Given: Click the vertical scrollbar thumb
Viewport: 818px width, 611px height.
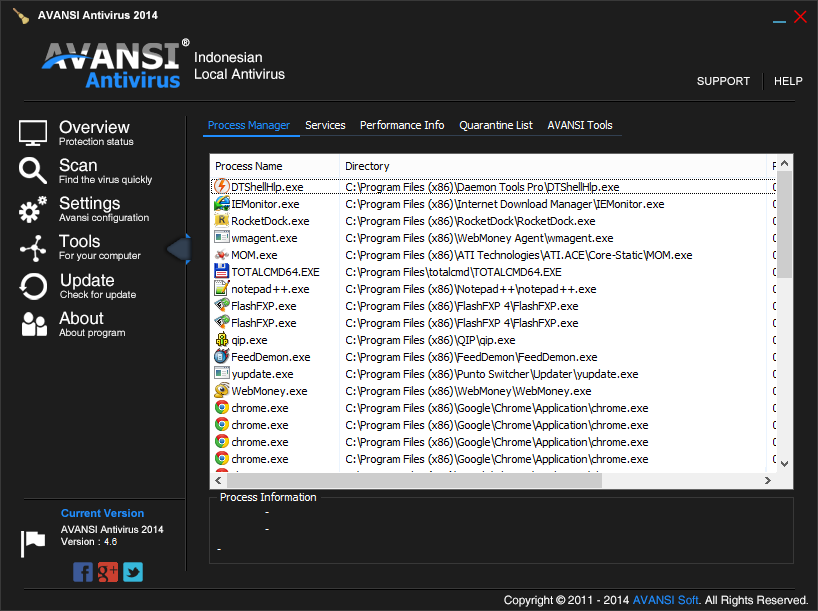Looking at the screenshot, I should (784, 224).
